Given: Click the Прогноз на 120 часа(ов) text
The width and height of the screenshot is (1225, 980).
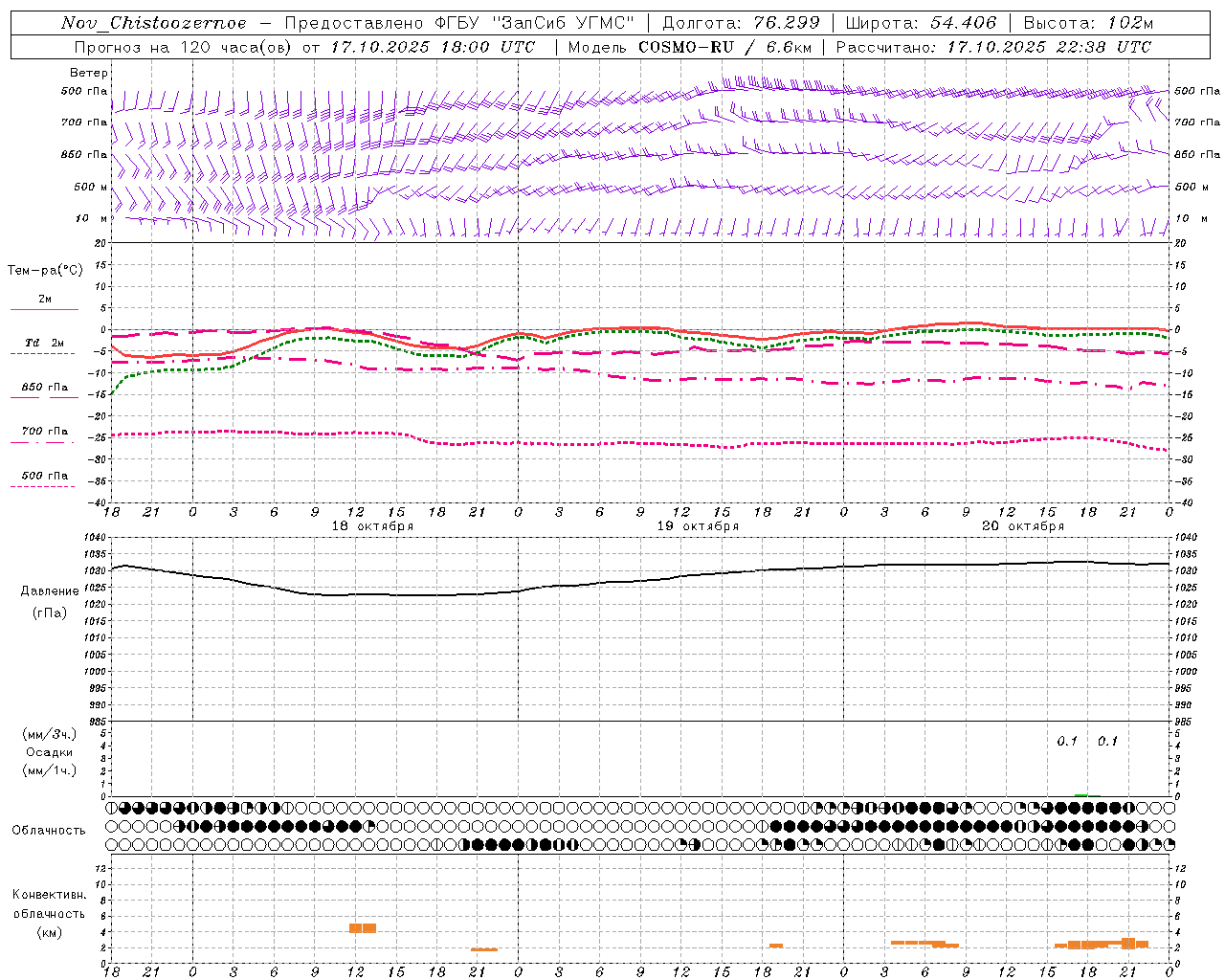Looking at the screenshot, I should (x=184, y=47).
